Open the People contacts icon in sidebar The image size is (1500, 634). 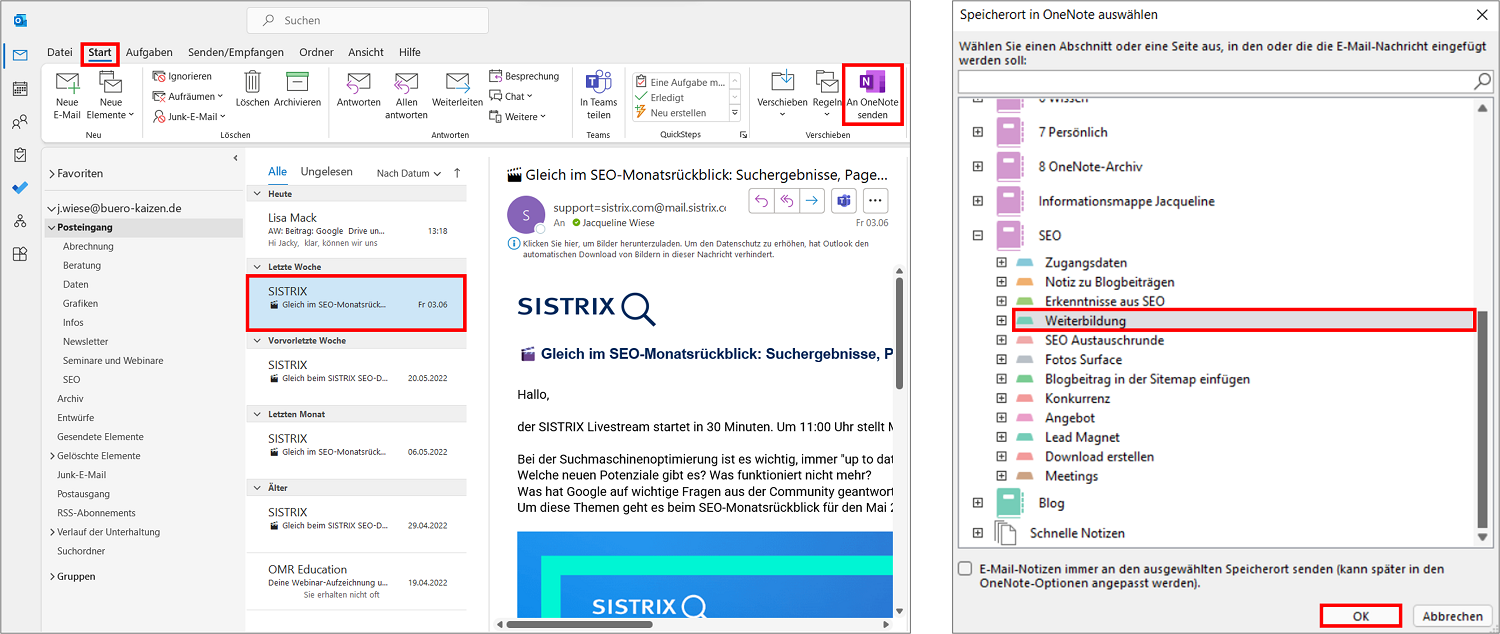pos(20,122)
